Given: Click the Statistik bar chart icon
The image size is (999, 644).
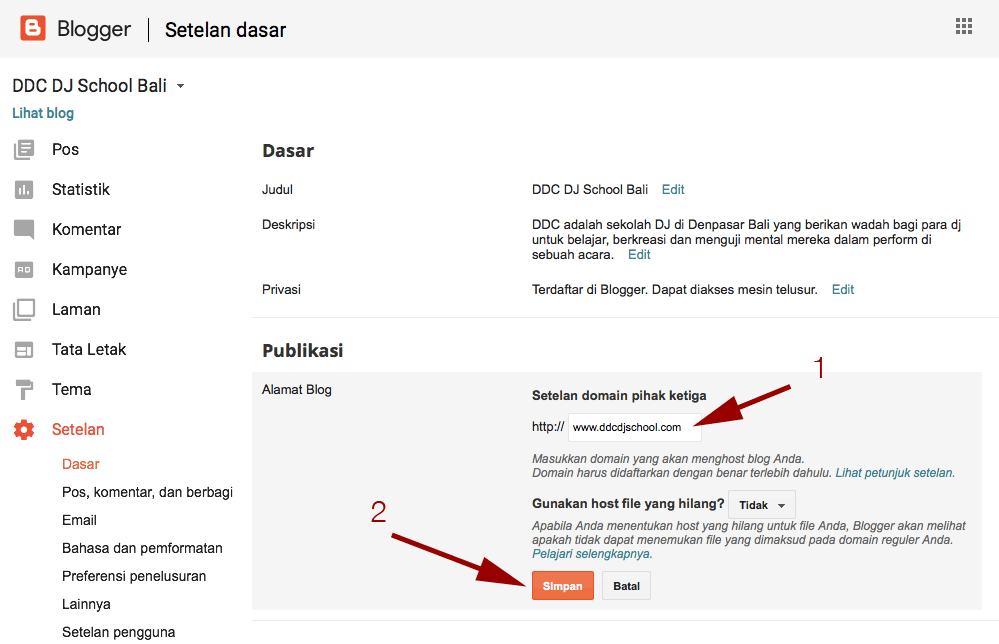Looking at the screenshot, I should click(24, 190).
